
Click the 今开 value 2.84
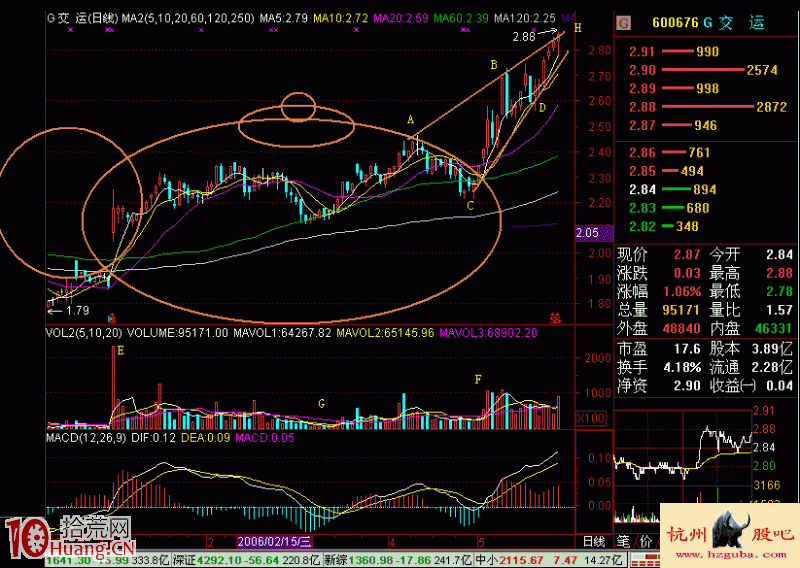pyautogui.click(x=779, y=255)
